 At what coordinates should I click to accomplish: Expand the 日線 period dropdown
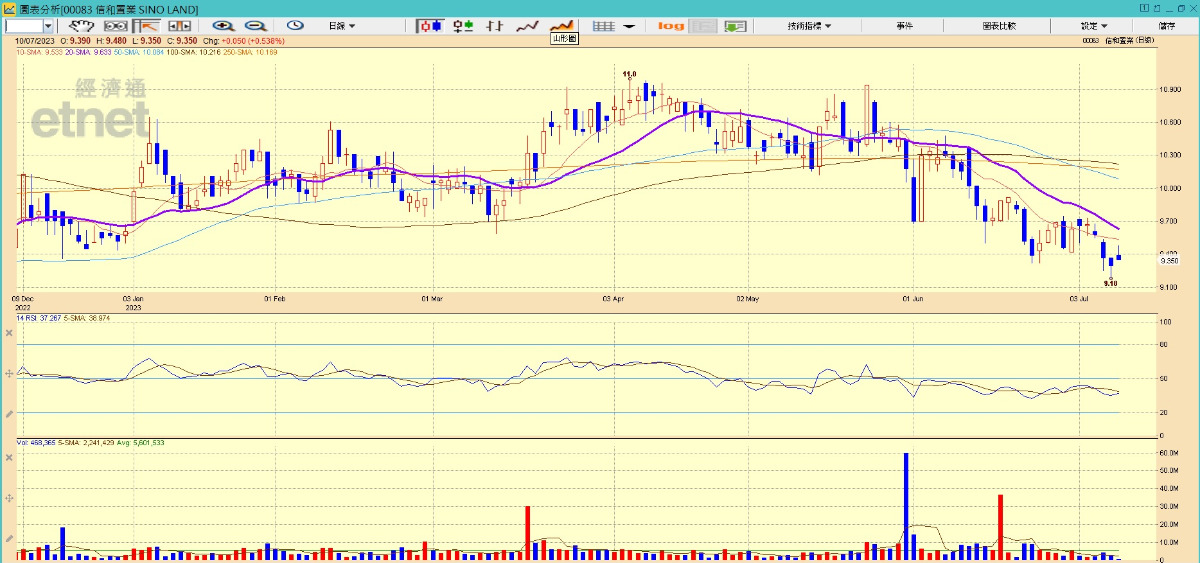pyautogui.click(x=341, y=25)
